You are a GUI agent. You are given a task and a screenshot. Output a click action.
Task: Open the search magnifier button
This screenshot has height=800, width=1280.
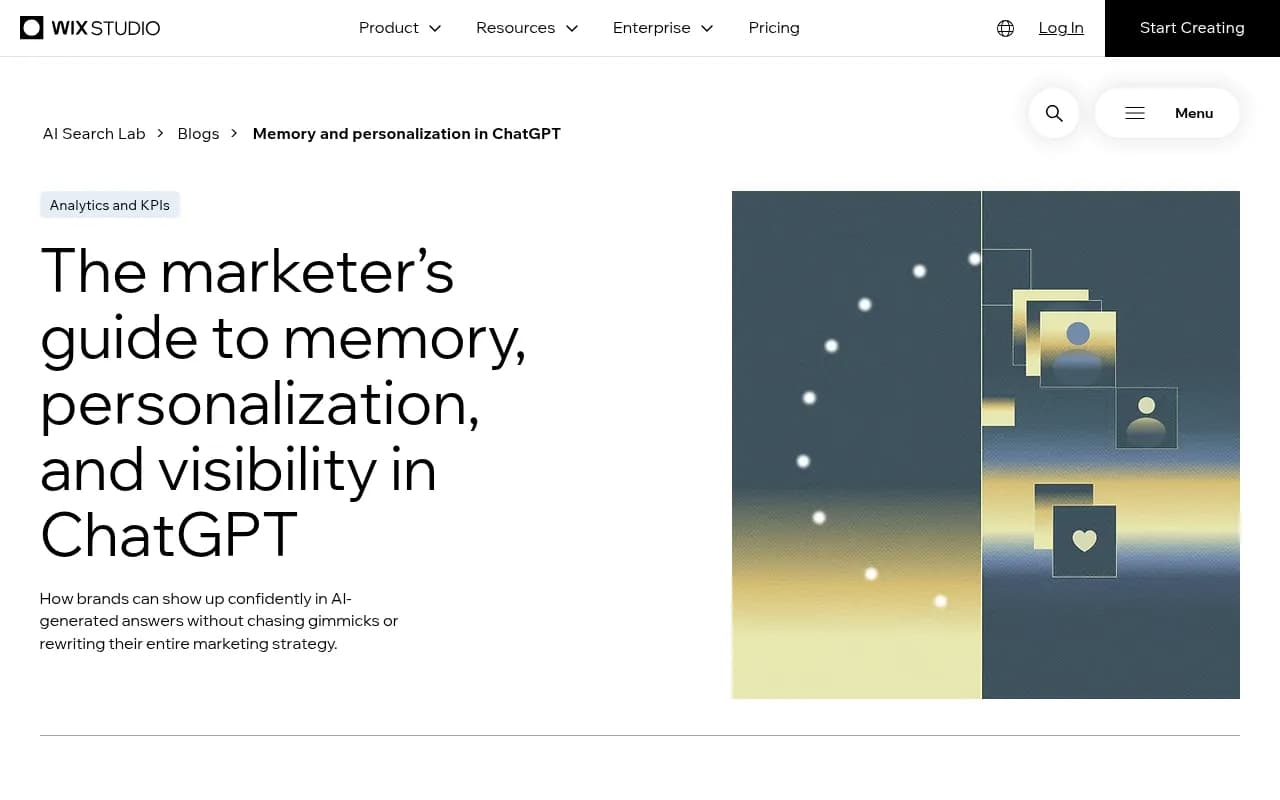pyautogui.click(x=1054, y=113)
